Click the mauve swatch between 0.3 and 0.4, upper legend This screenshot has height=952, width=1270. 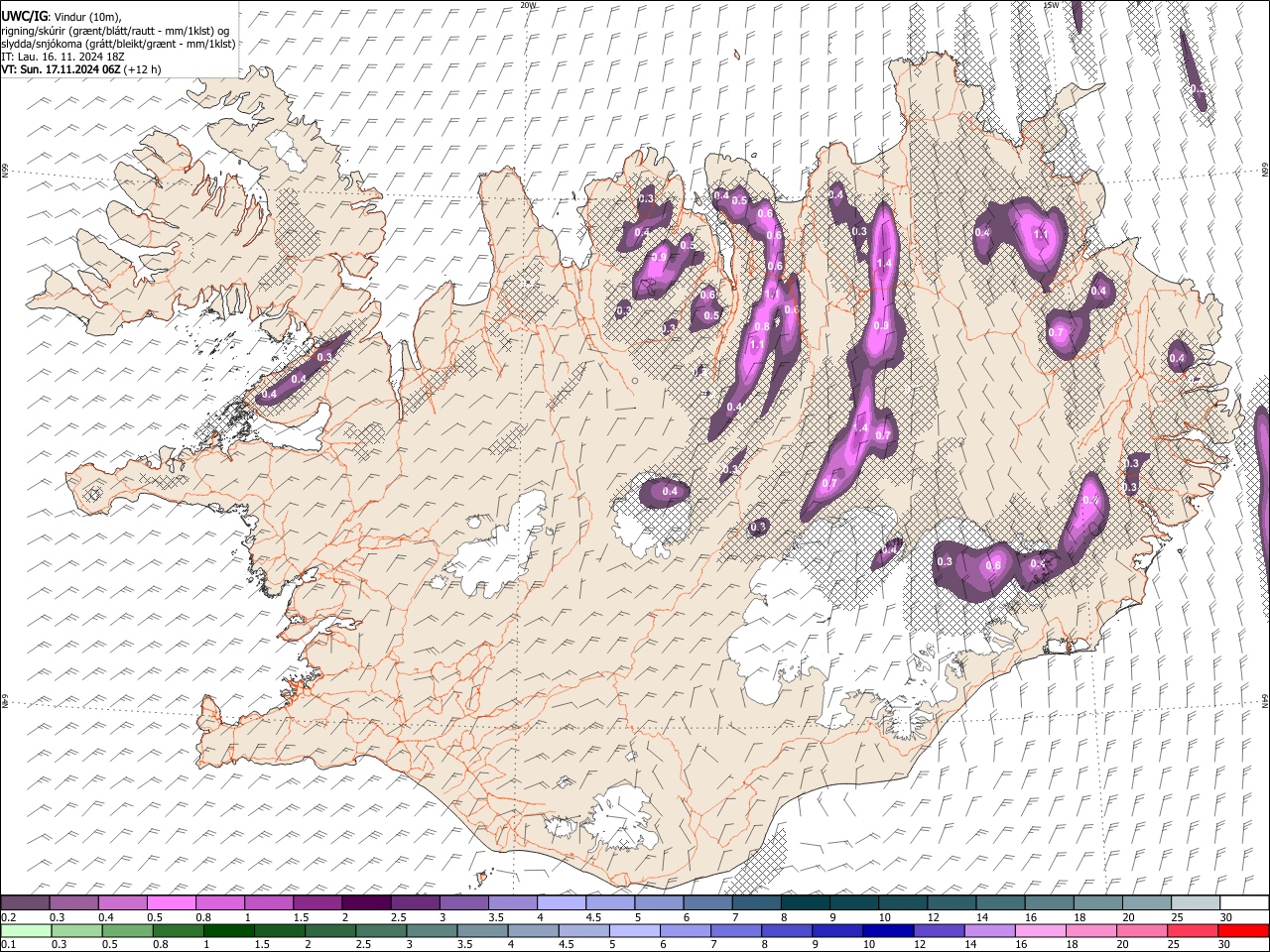pos(74,903)
